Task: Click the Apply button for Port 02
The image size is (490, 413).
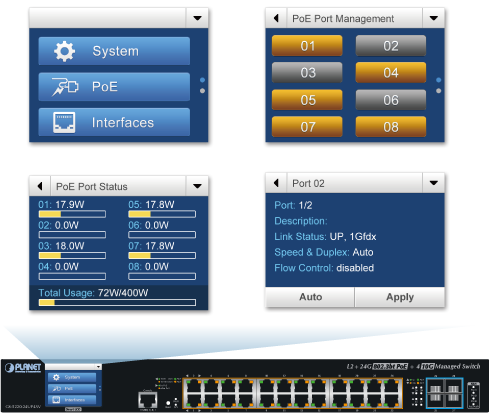Action: click(400, 297)
